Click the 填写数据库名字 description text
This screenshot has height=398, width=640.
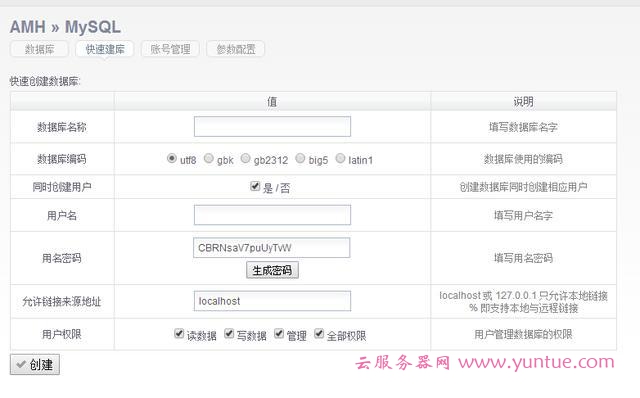click(523, 127)
